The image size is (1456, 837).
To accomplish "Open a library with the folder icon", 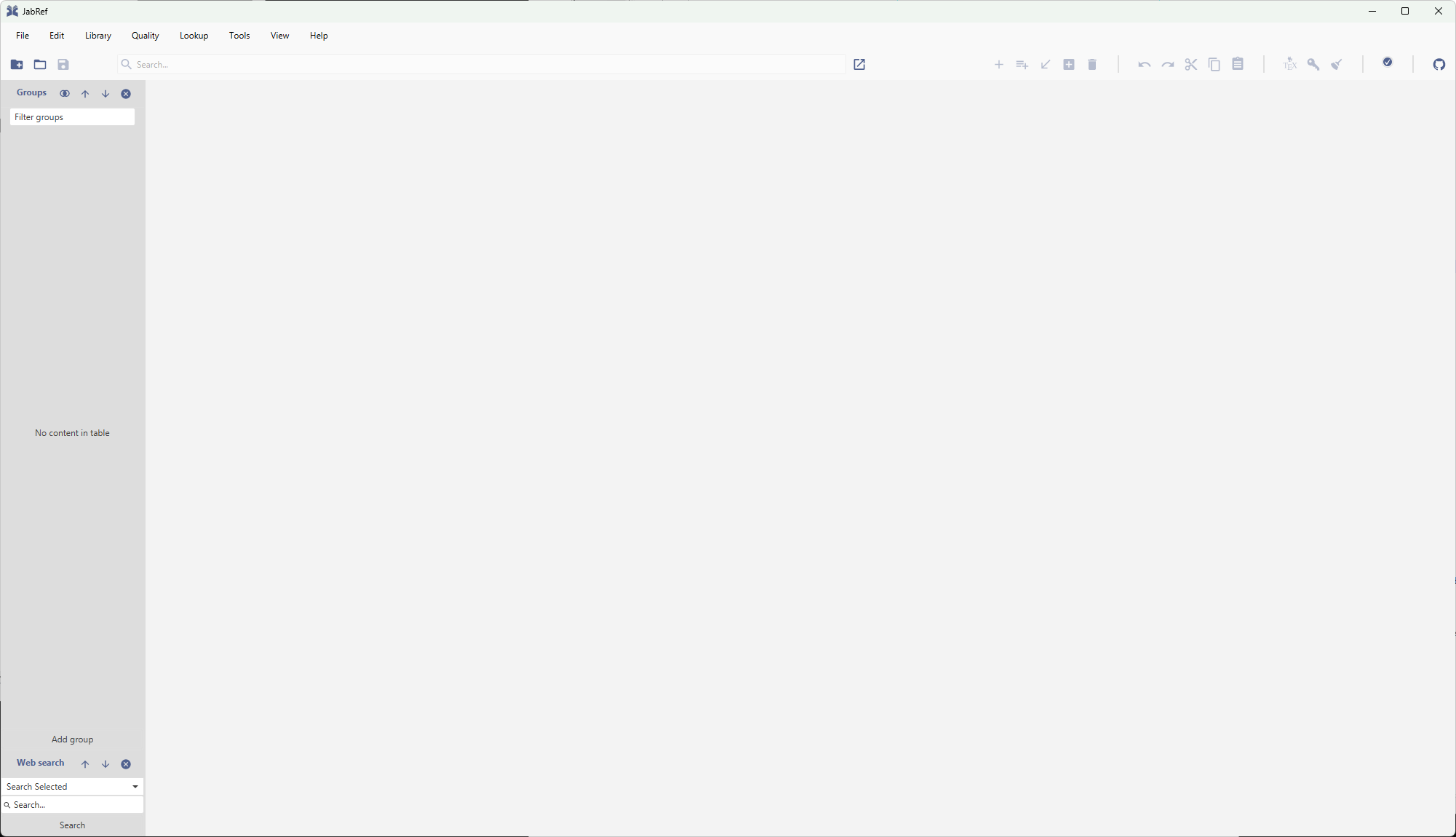I will click(x=40, y=65).
